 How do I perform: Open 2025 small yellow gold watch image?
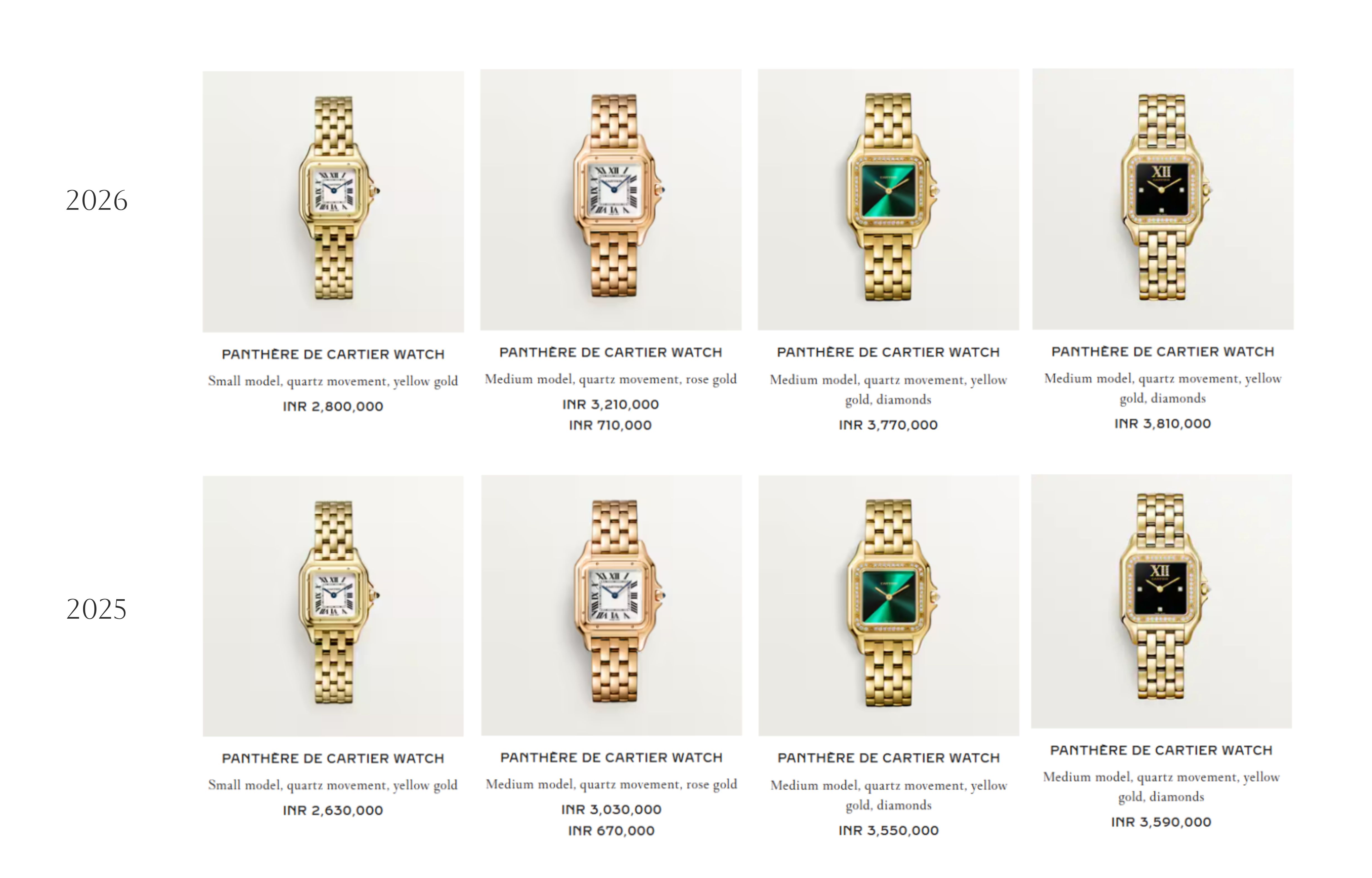coord(333,606)
